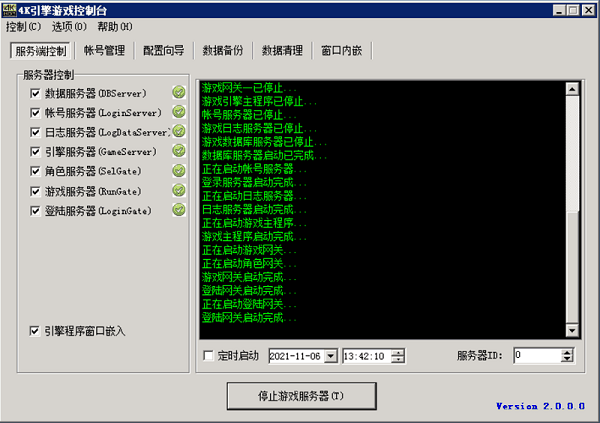The height and width of the screenshot is (423, 600).
Task: Toggle the 引擎程序窗口嵌入 checkbox
Action: click(36, 330)
